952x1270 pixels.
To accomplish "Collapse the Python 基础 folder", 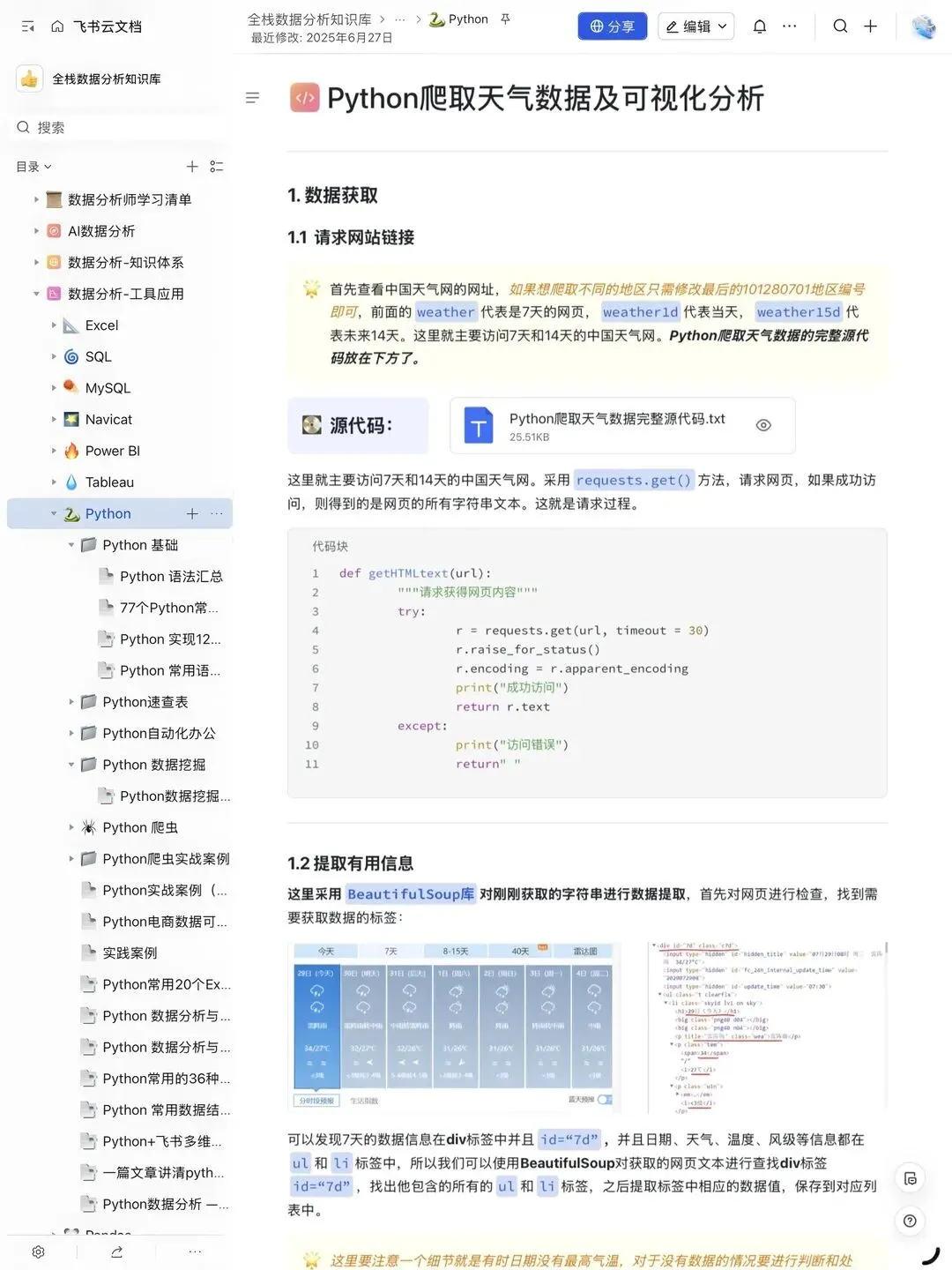I will coord(71,545).
